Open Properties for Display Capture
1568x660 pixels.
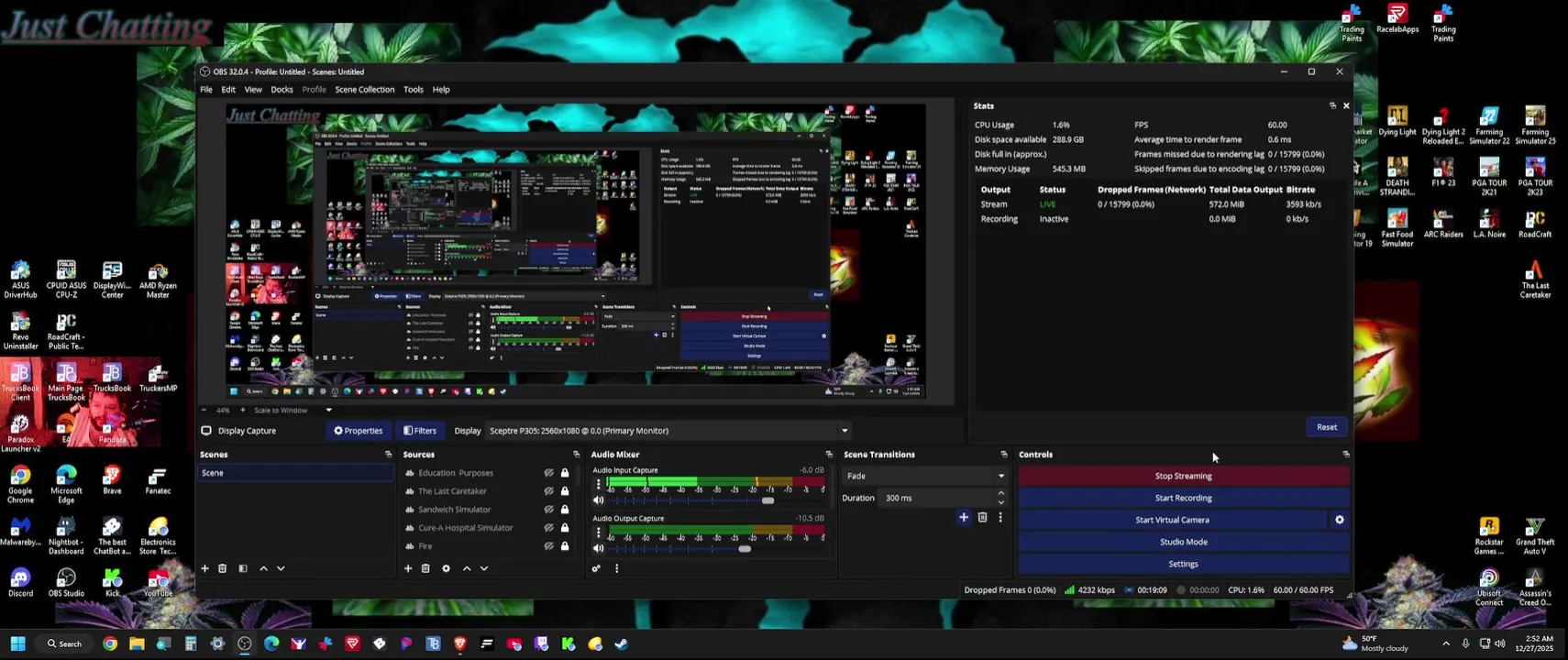coord(359,431)
